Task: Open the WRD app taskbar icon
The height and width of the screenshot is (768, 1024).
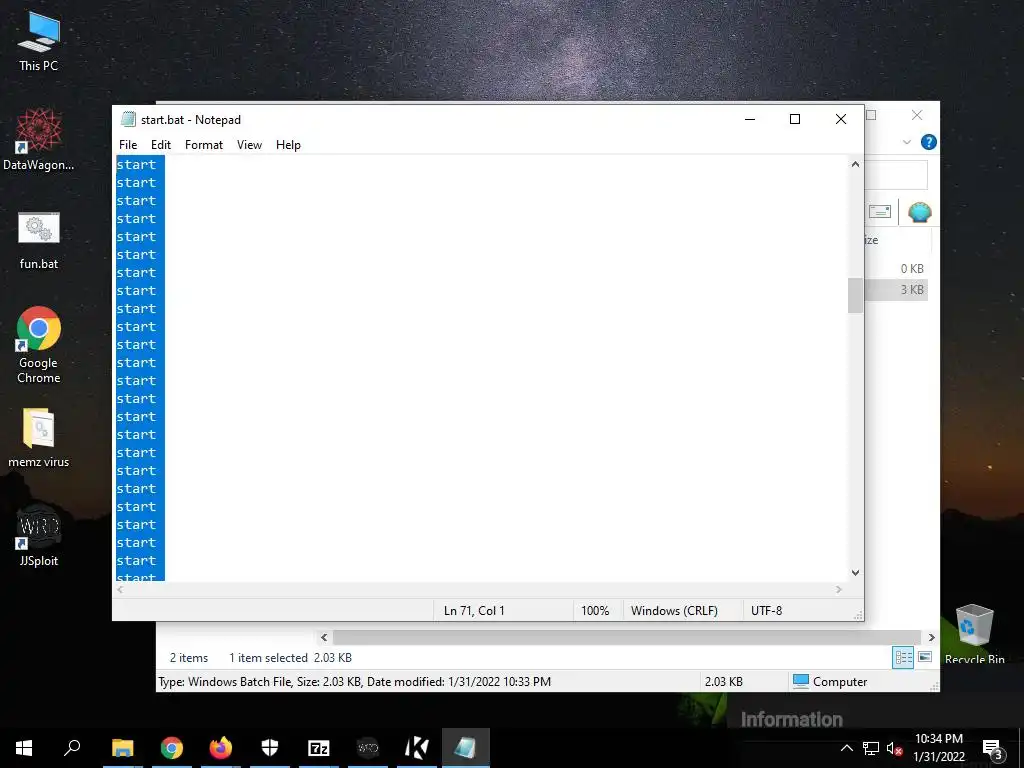Action: pyautogui.click(x=368, y=748)
